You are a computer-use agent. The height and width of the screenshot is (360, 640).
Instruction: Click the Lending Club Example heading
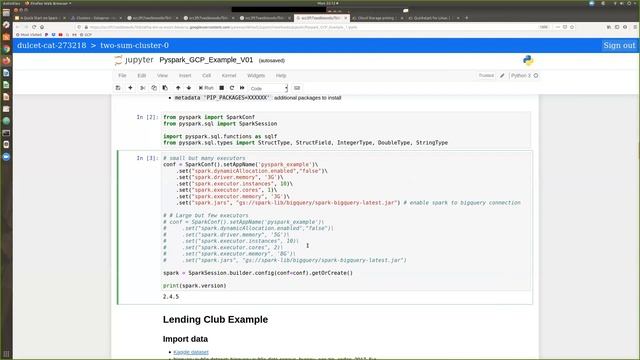point(215,320)
